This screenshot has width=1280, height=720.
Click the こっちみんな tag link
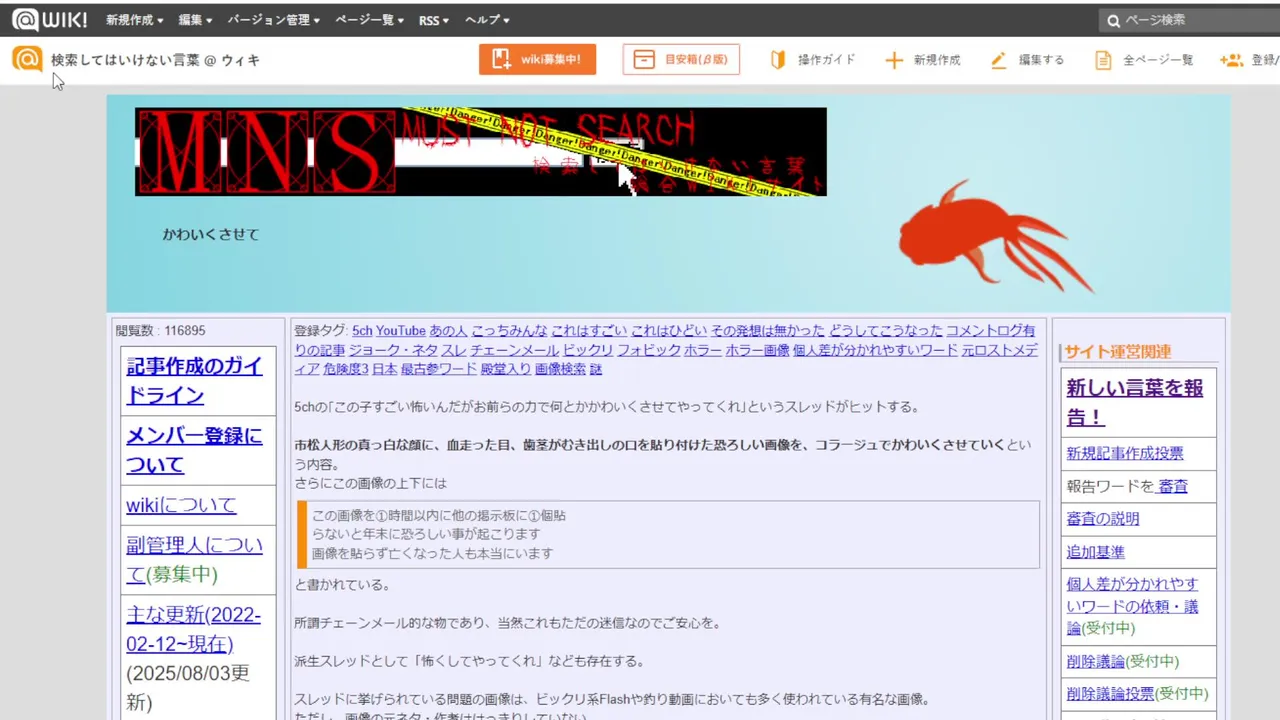click(x=509, y=330)
